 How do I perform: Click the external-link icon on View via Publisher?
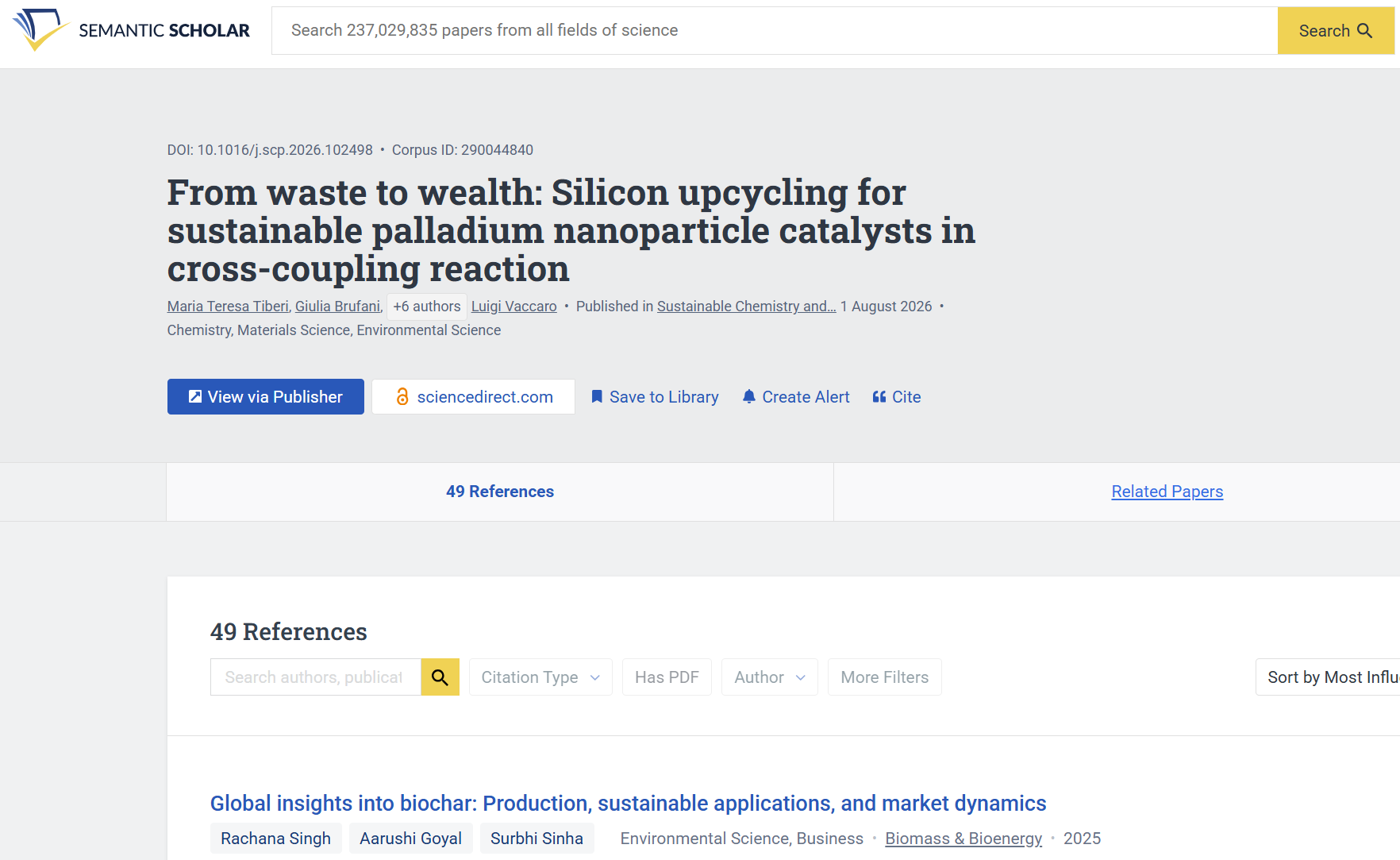194,396
